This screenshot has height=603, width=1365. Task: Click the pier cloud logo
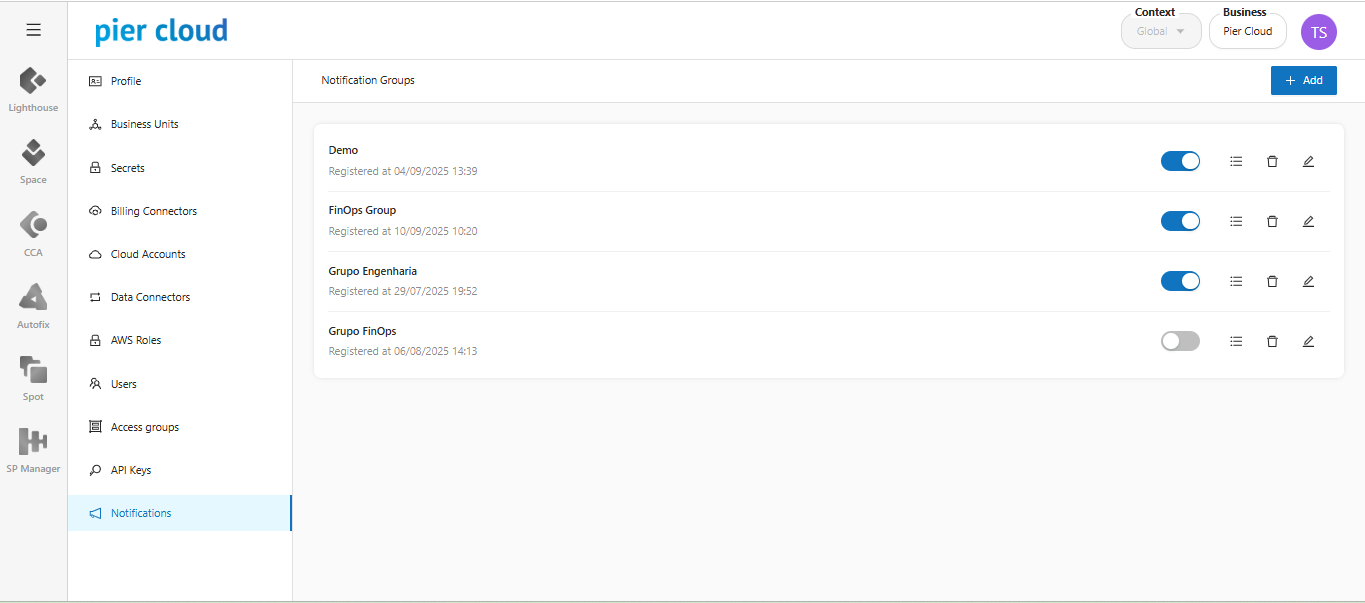tap(161, 31)
